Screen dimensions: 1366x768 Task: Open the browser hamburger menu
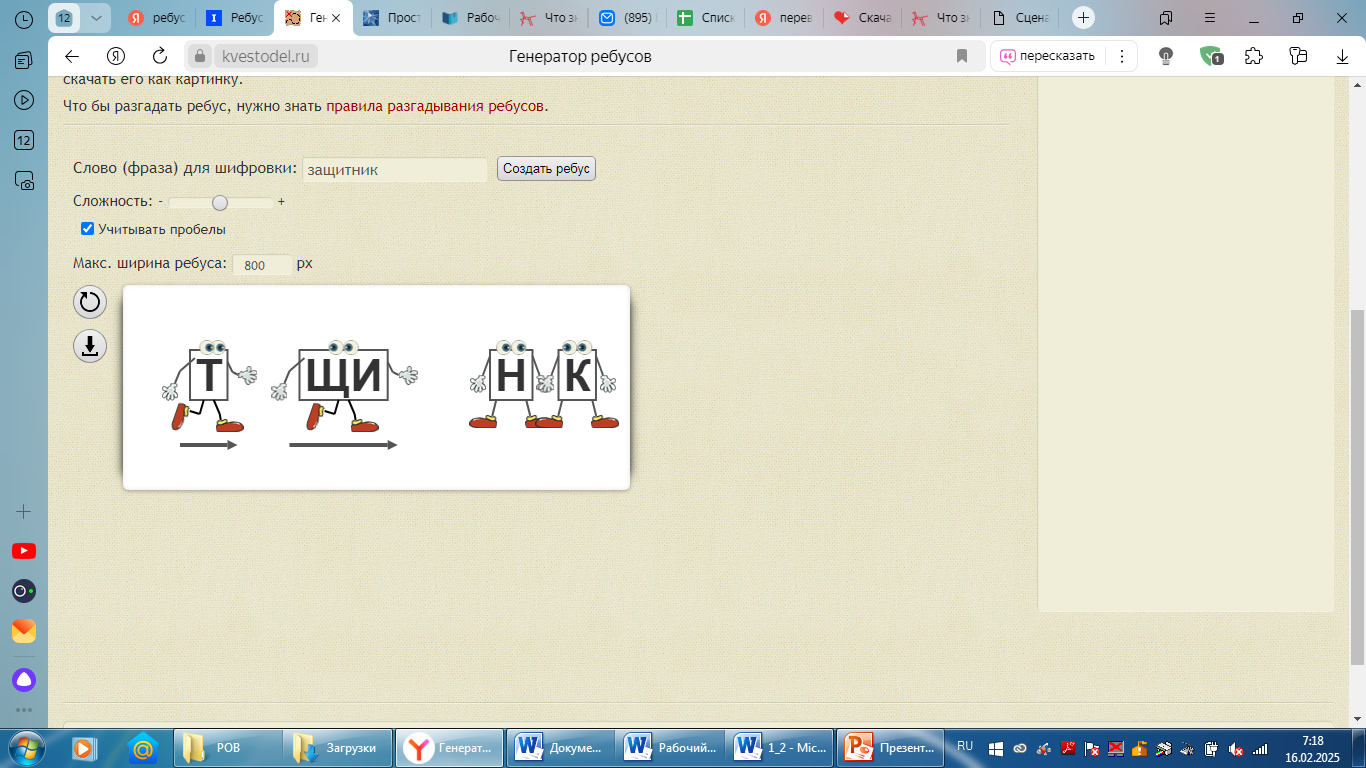1210,18
